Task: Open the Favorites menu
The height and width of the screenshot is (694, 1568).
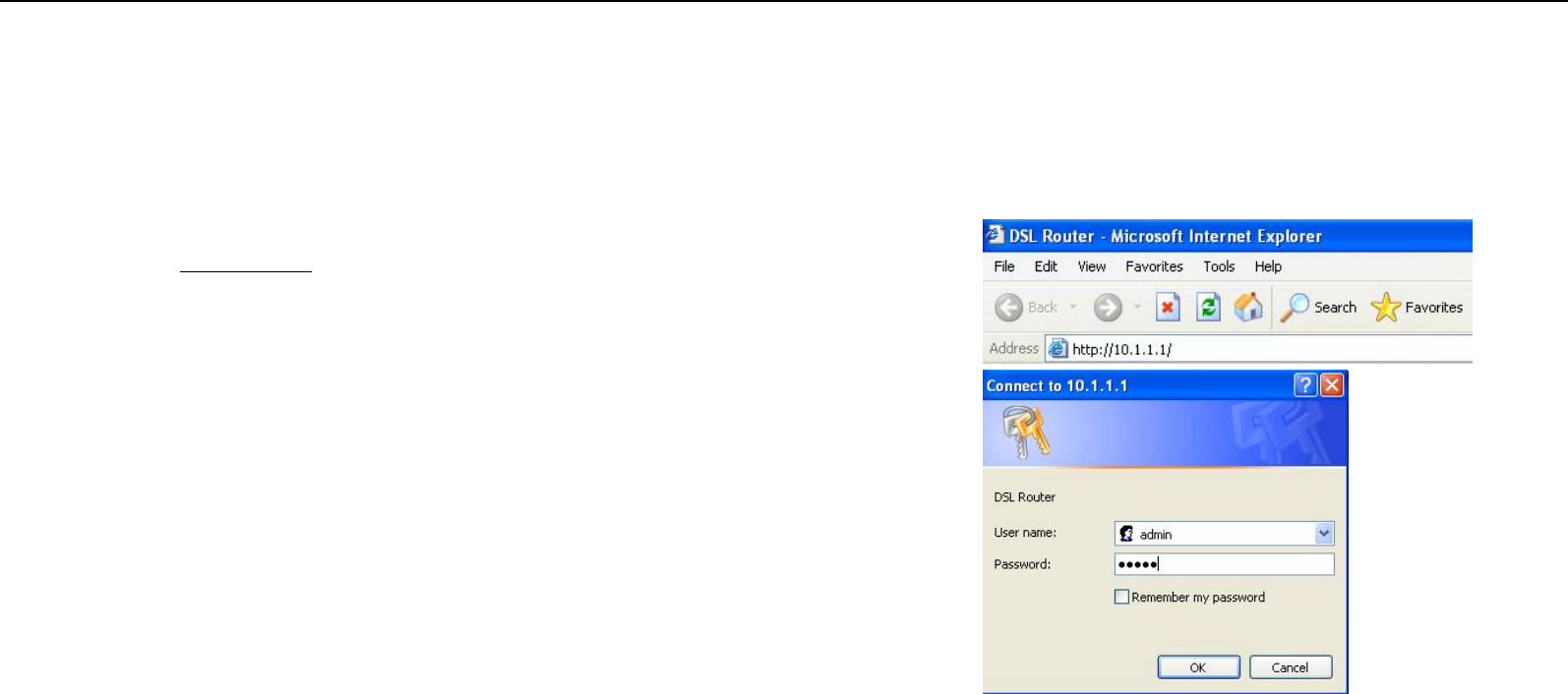Action: (1155, 266)
